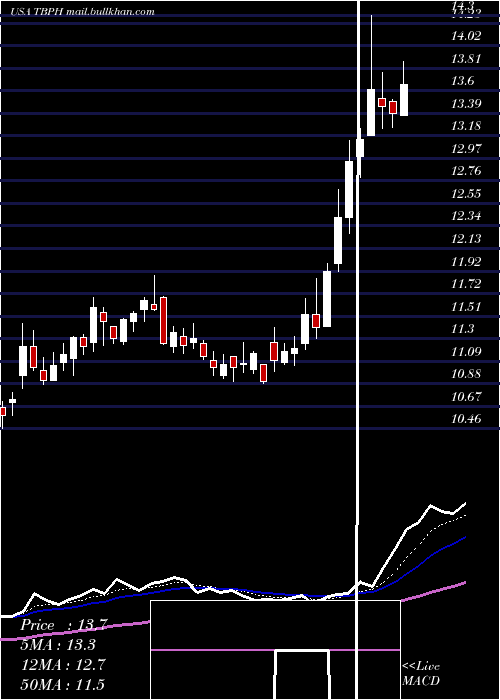Click the 12.97 price axis label
Image resolution: width=500 pixels, height=700 pixels.
[466, 149]
